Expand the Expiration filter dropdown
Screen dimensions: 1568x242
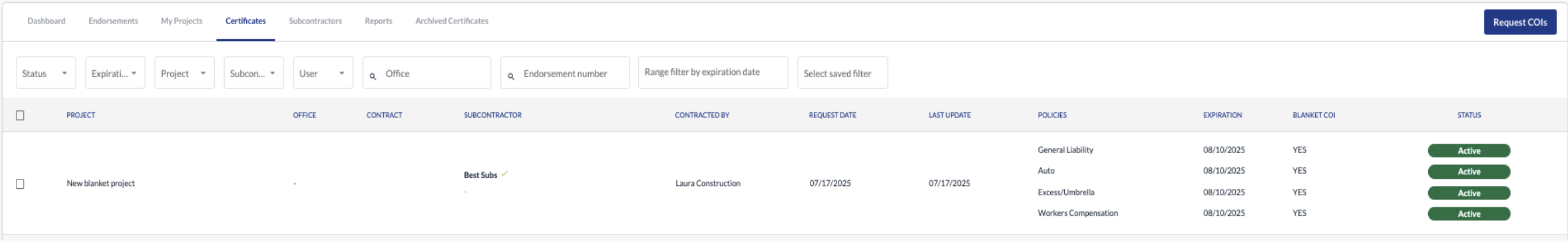click(115, 73)
